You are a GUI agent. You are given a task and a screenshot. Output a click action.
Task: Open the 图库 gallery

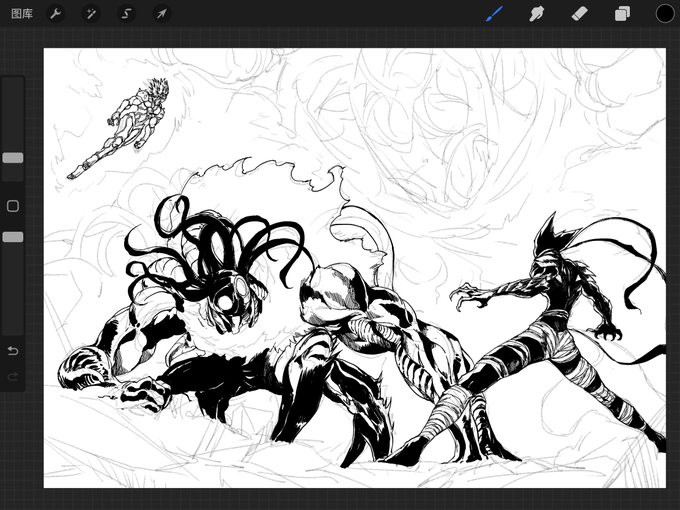pos(22,14)
